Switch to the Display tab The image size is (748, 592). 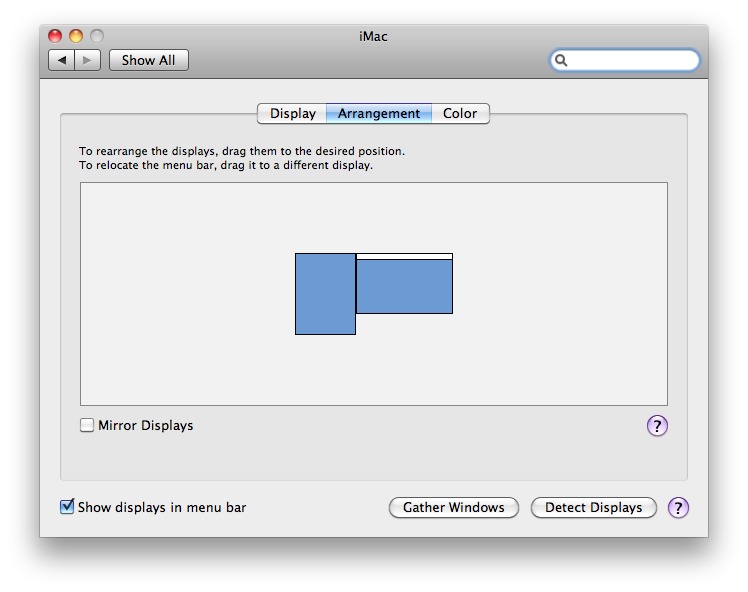tap(292, 114)
